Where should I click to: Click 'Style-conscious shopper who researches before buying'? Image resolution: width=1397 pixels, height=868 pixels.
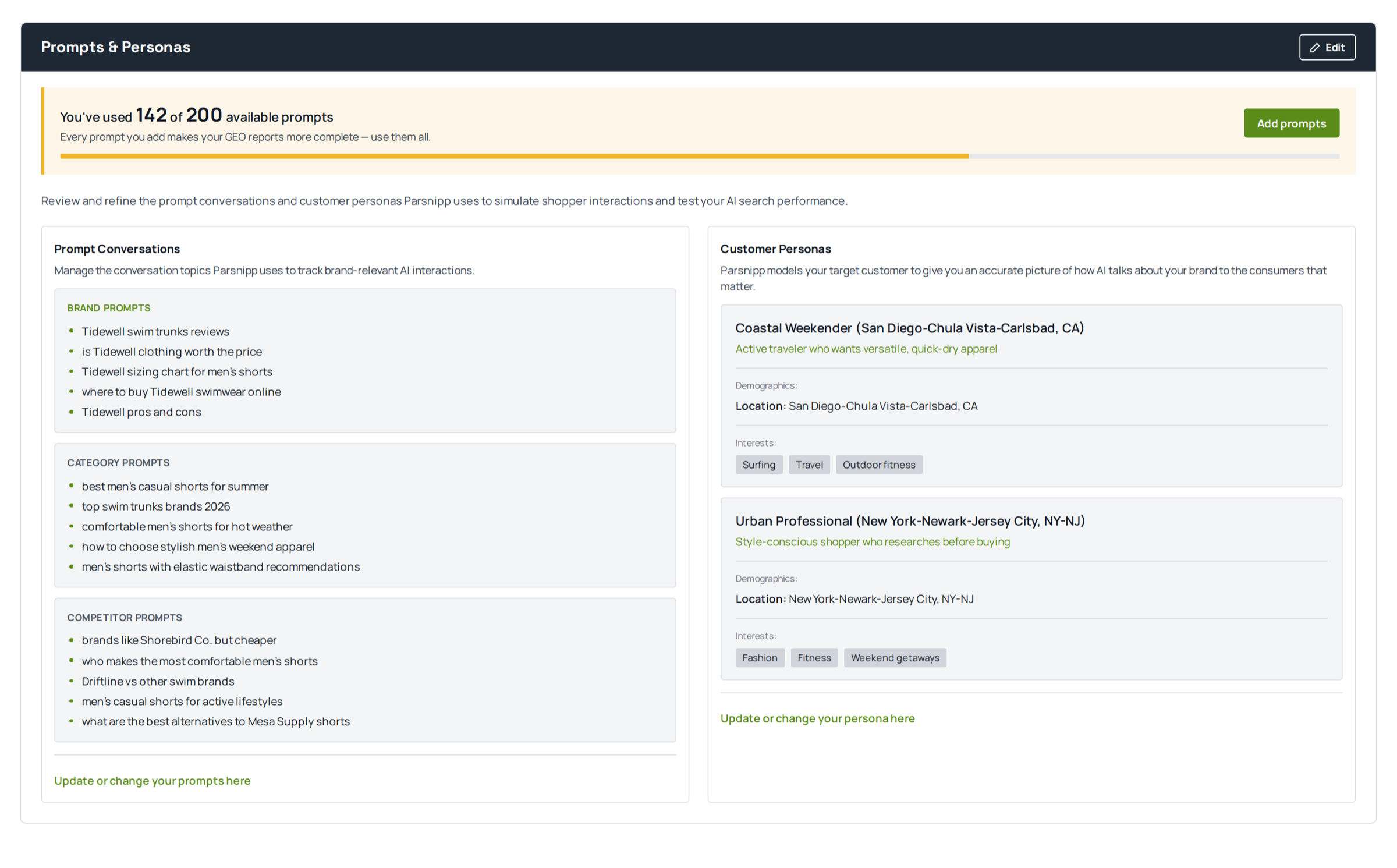point(873,541)
